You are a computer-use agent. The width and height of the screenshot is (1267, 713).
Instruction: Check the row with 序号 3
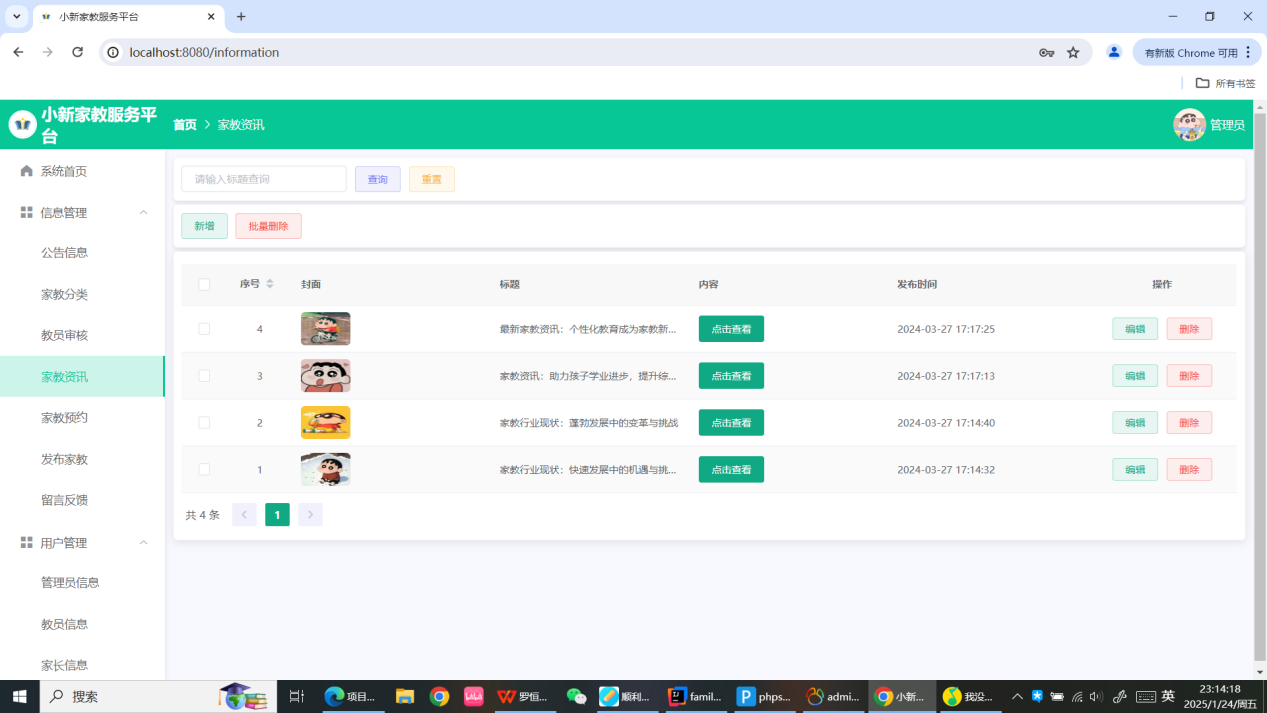pyautogui.click(x=204, y=376)
